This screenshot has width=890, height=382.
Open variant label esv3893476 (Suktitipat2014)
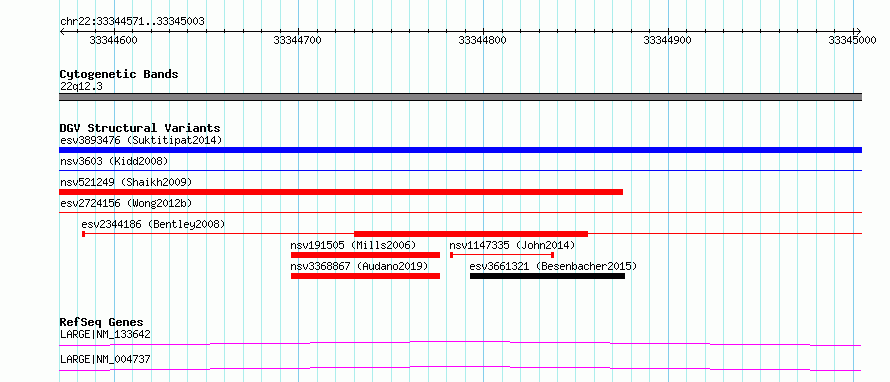point(141,140)
